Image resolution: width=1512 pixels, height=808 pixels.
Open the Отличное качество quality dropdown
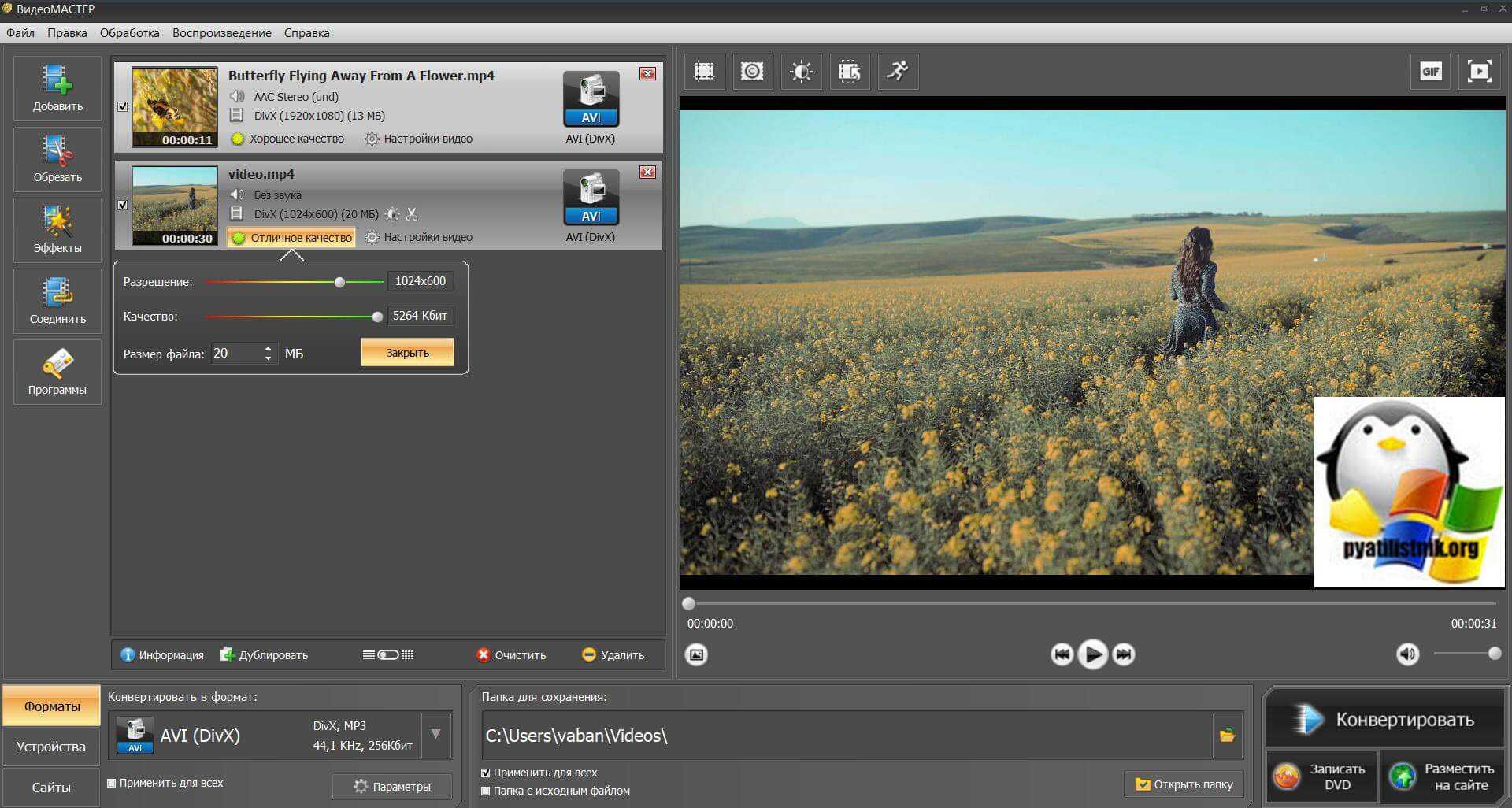click(x=292, y=237)
